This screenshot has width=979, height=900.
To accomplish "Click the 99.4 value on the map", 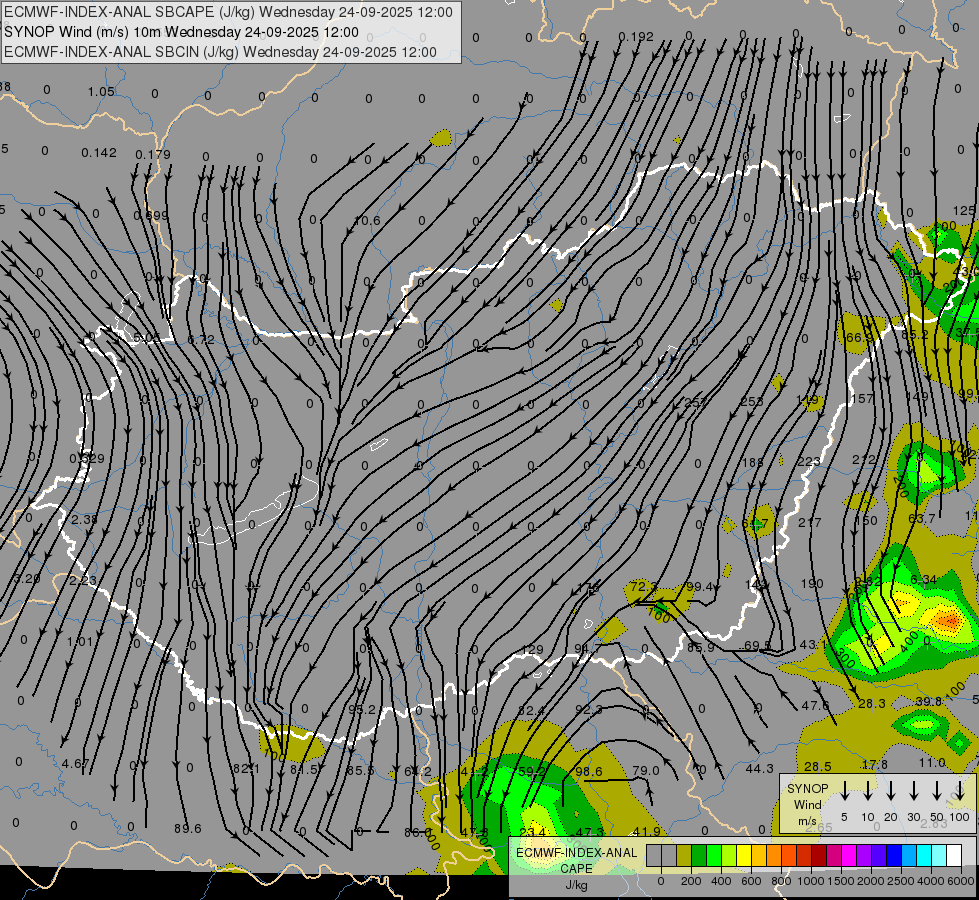I will pyautogui.click(x=699, y=586).
